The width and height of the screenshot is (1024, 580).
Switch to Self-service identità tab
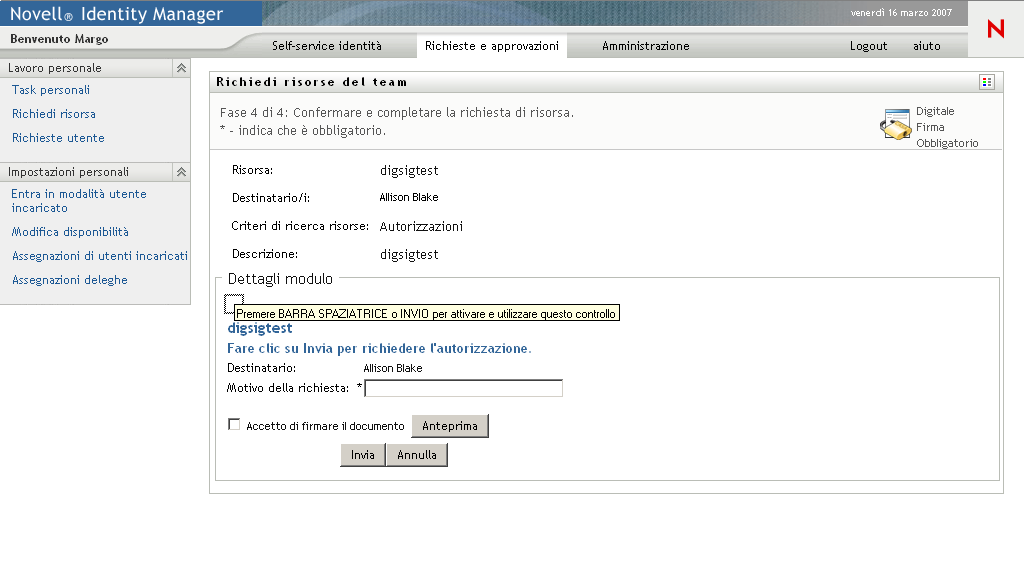tap(326, 46)
